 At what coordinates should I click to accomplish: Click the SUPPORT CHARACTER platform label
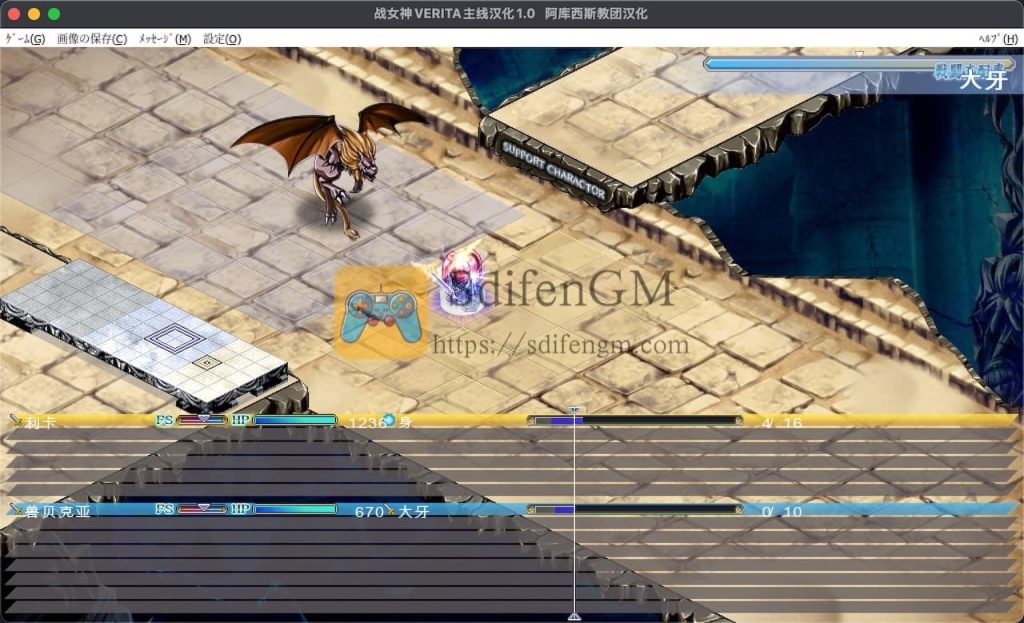pos(553,170)
